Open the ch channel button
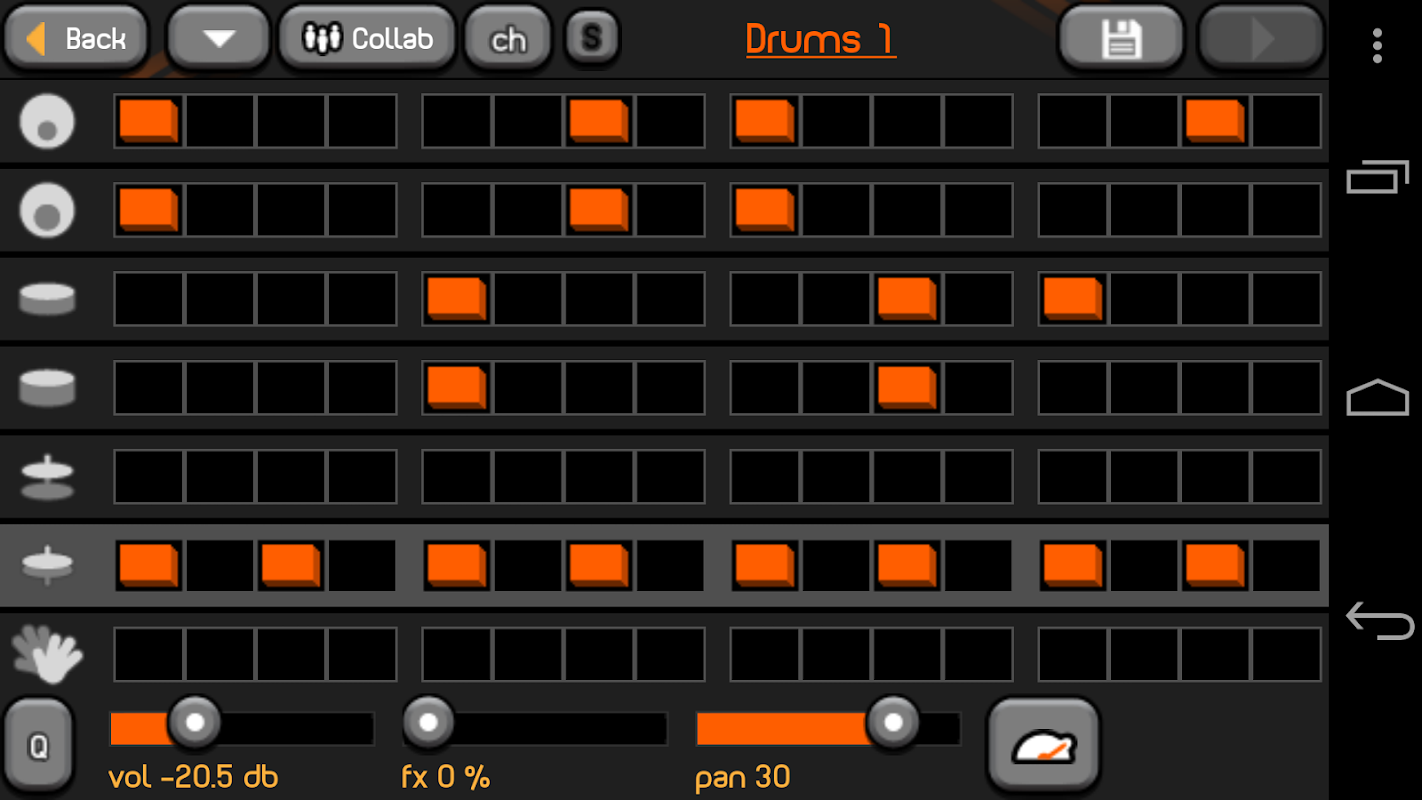1422x800 pixels. click(x=508, y=38)
